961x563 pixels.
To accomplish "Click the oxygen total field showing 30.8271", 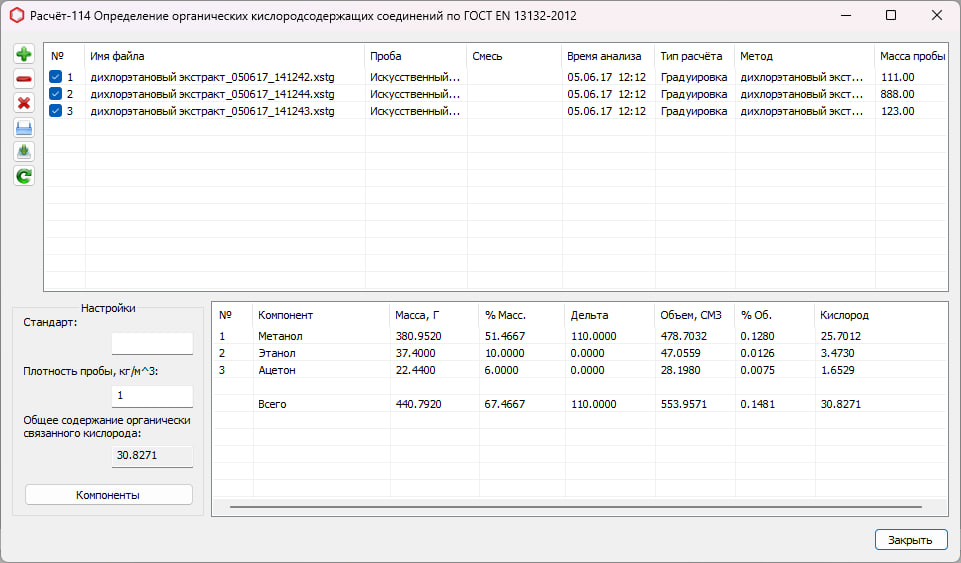I will point(152,456).
